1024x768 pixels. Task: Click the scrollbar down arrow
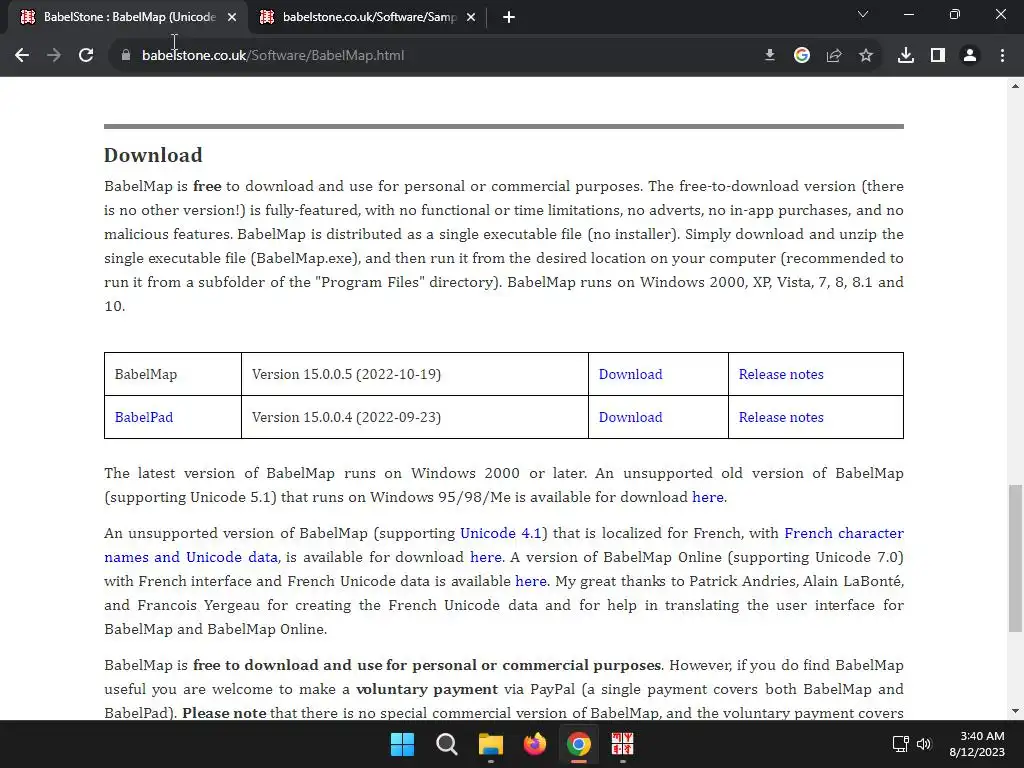coord(1015,711)
